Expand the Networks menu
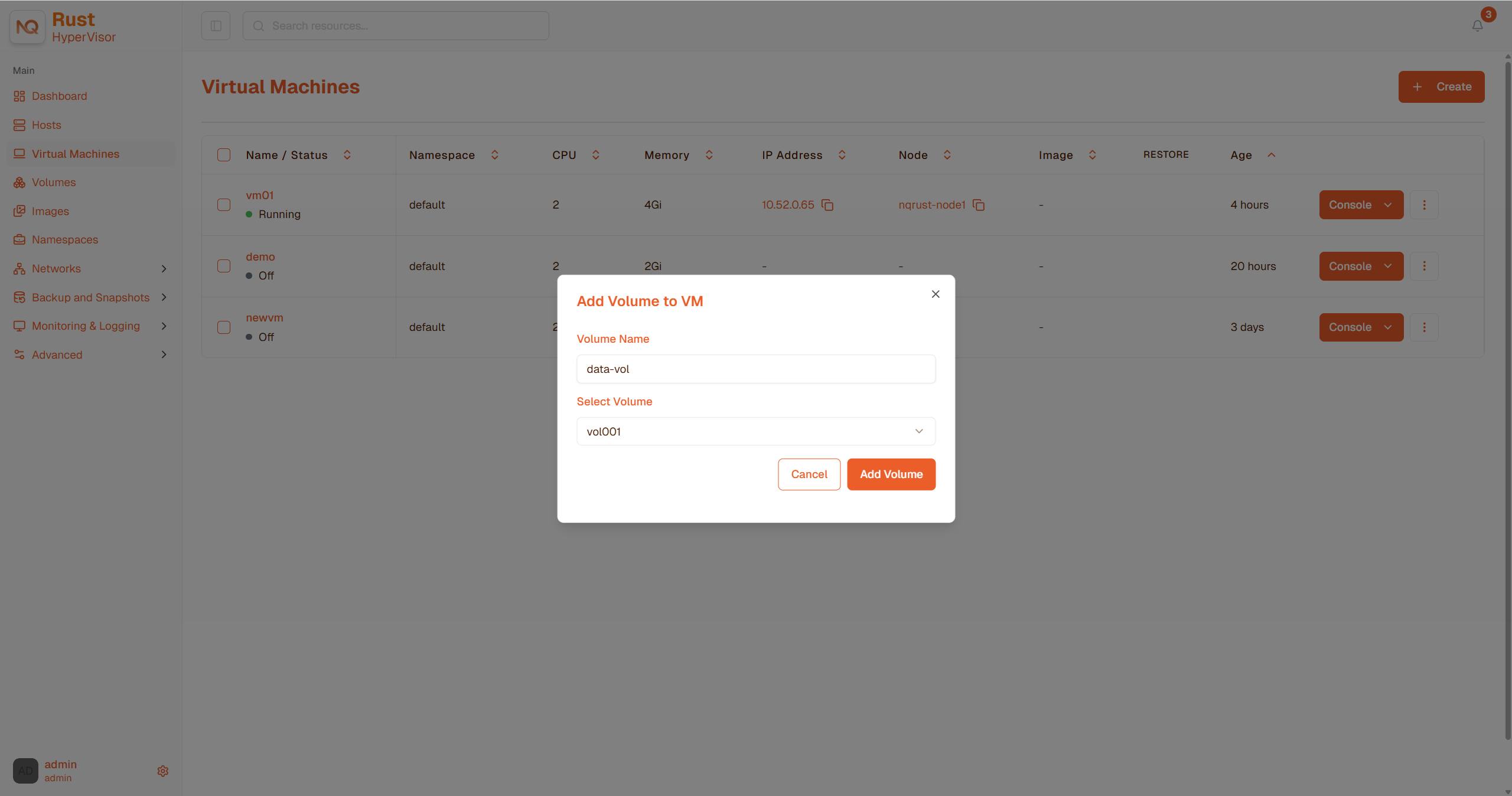Screen dimensions: 1512x796 164,269
